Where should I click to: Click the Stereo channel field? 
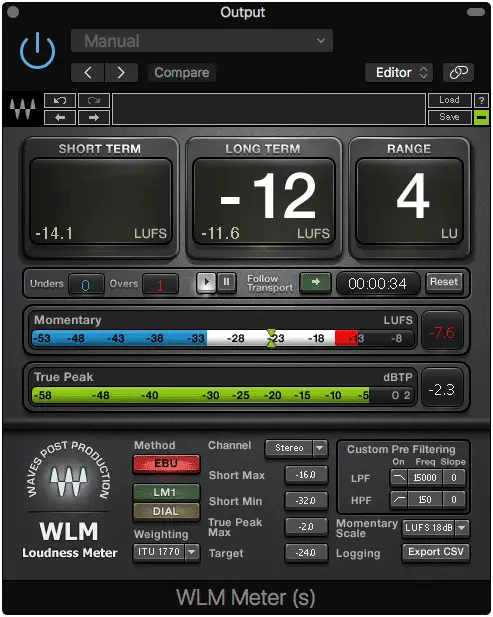(x=289, y=448)
